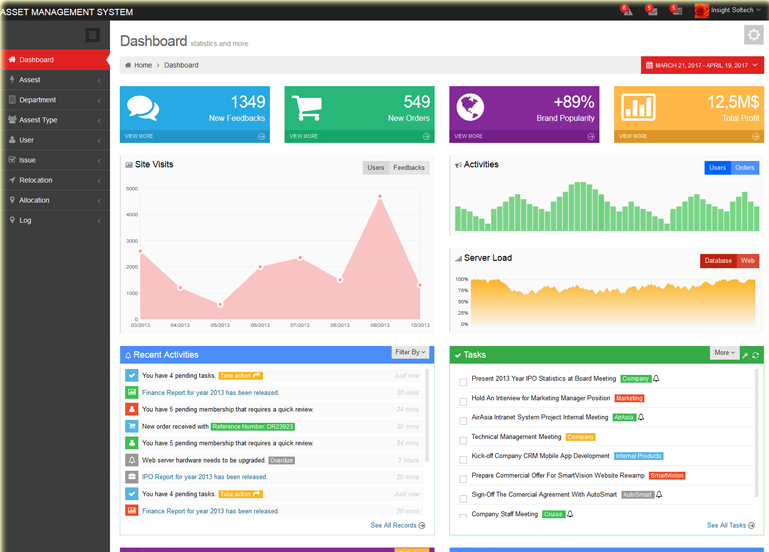The width and height of the screenshot is (769, 552).
Task: Click the bar chart Total Profit icon
Action: [635, 108]
